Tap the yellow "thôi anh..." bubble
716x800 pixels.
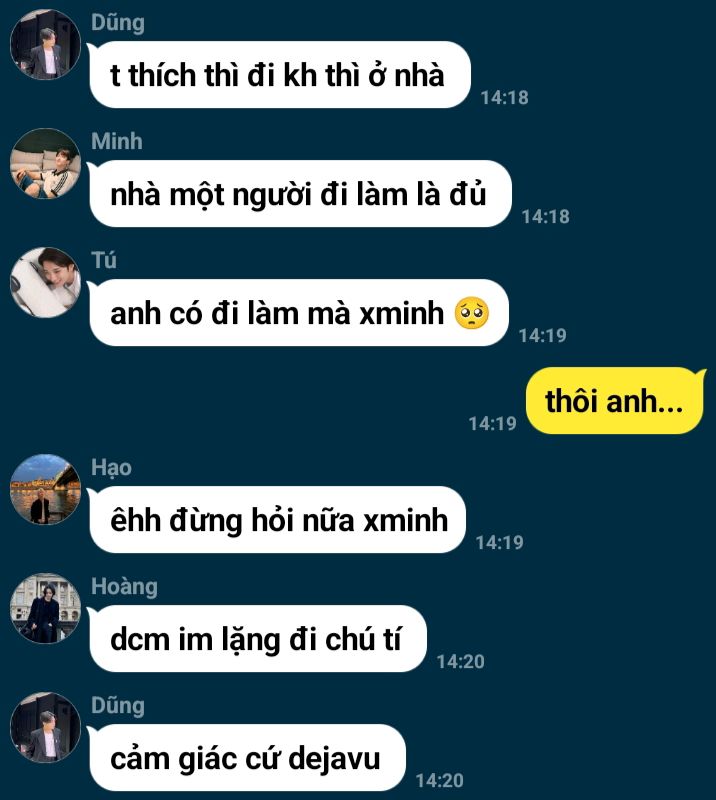pyautogui.click(x=615, y=401)
